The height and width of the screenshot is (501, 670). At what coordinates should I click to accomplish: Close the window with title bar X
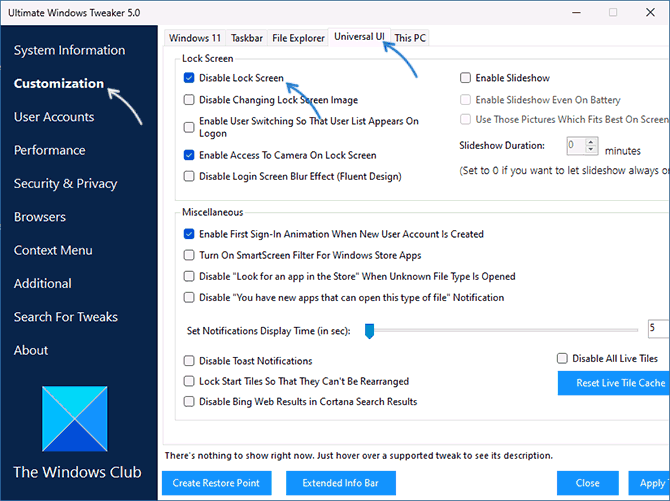[x=650, y=12]
